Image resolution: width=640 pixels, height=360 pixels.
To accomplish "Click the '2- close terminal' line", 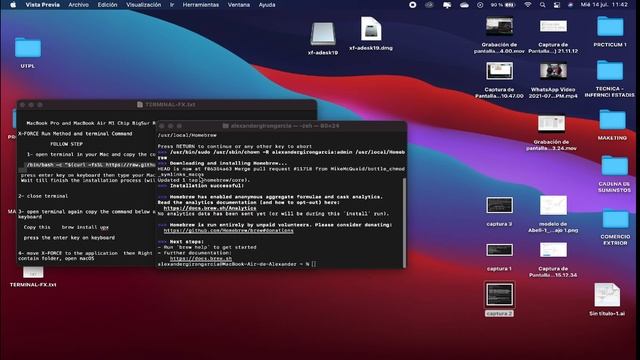I will pos(43,196).
